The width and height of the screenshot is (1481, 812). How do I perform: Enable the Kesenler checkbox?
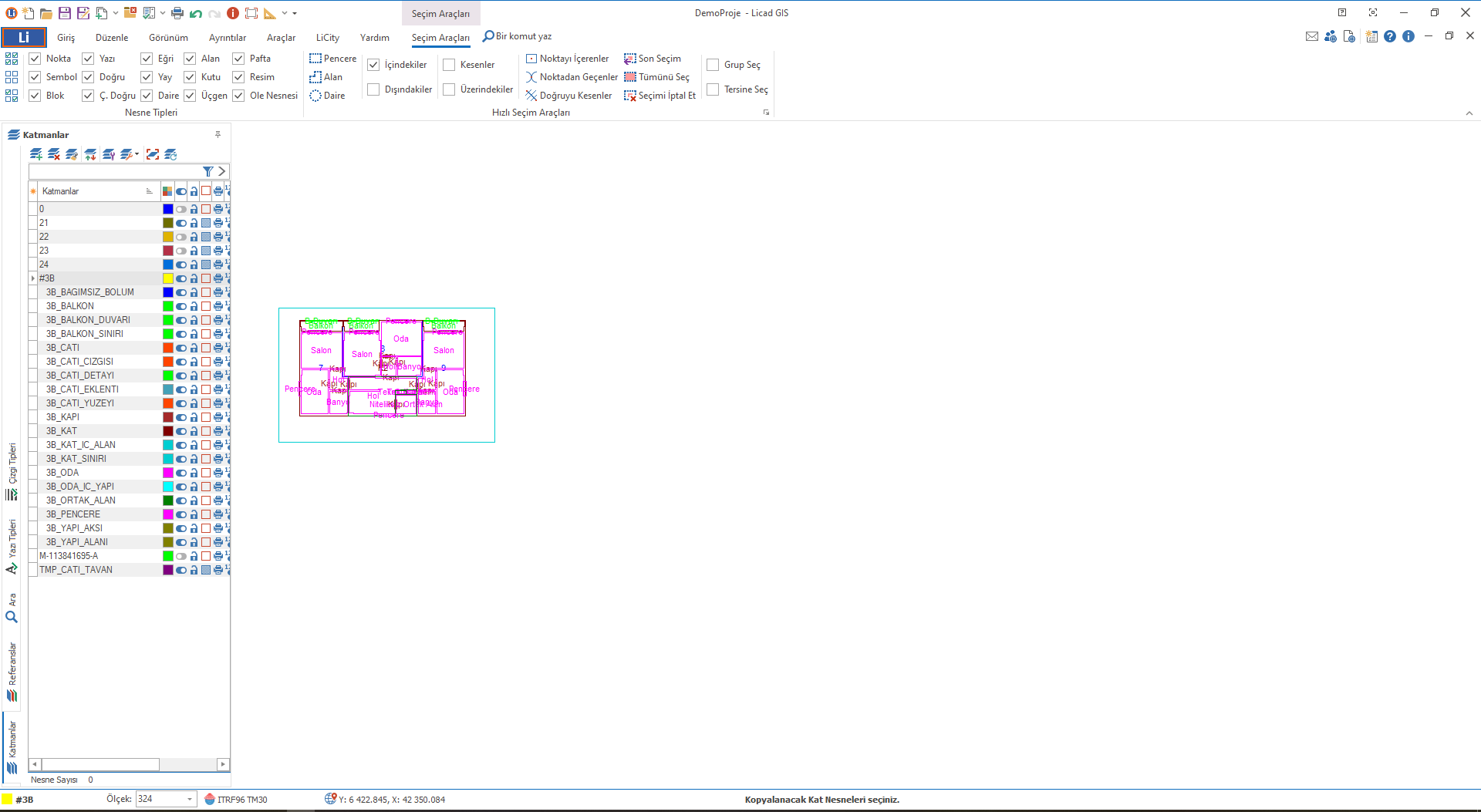tap(449, 65)
